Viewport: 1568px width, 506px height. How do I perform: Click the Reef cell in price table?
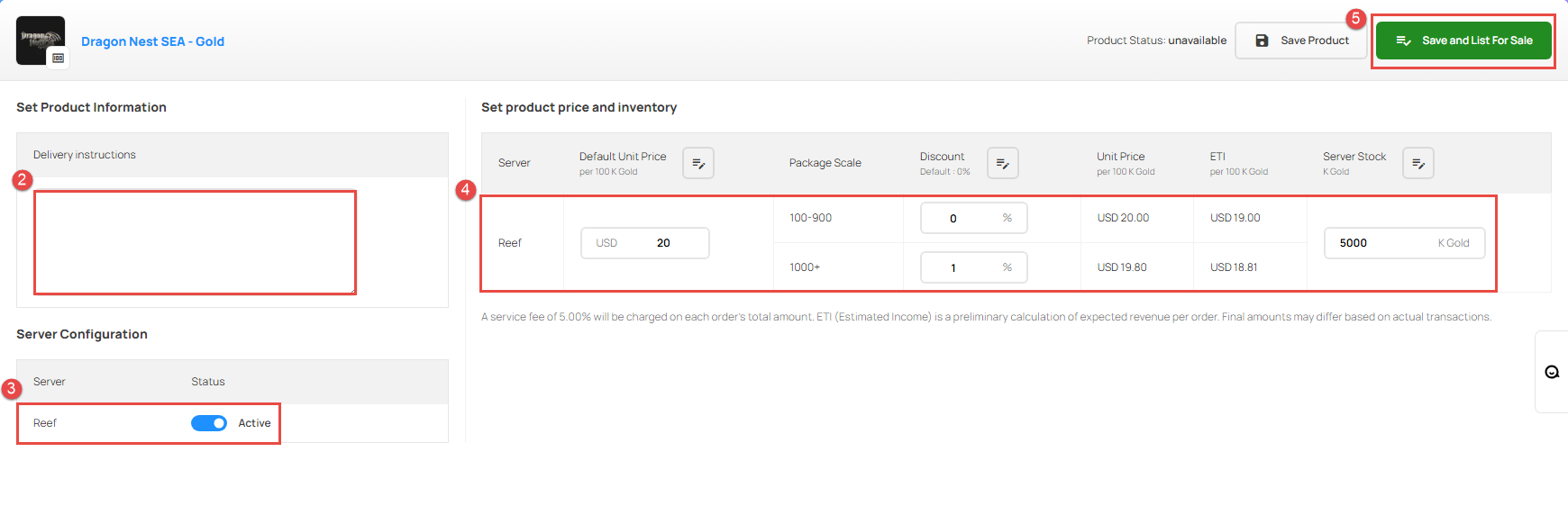click(510, 243)
